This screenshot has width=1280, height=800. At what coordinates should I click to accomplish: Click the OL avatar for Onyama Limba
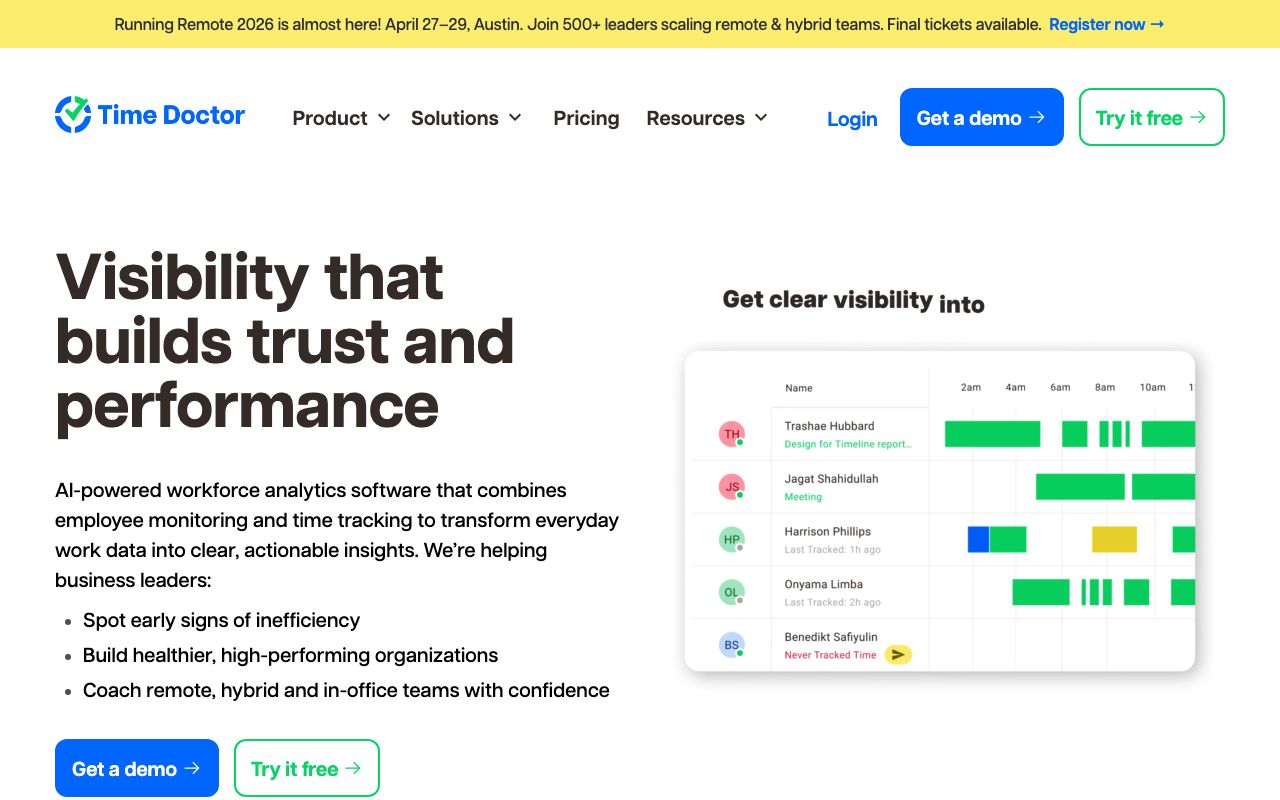tap(732, 592)
